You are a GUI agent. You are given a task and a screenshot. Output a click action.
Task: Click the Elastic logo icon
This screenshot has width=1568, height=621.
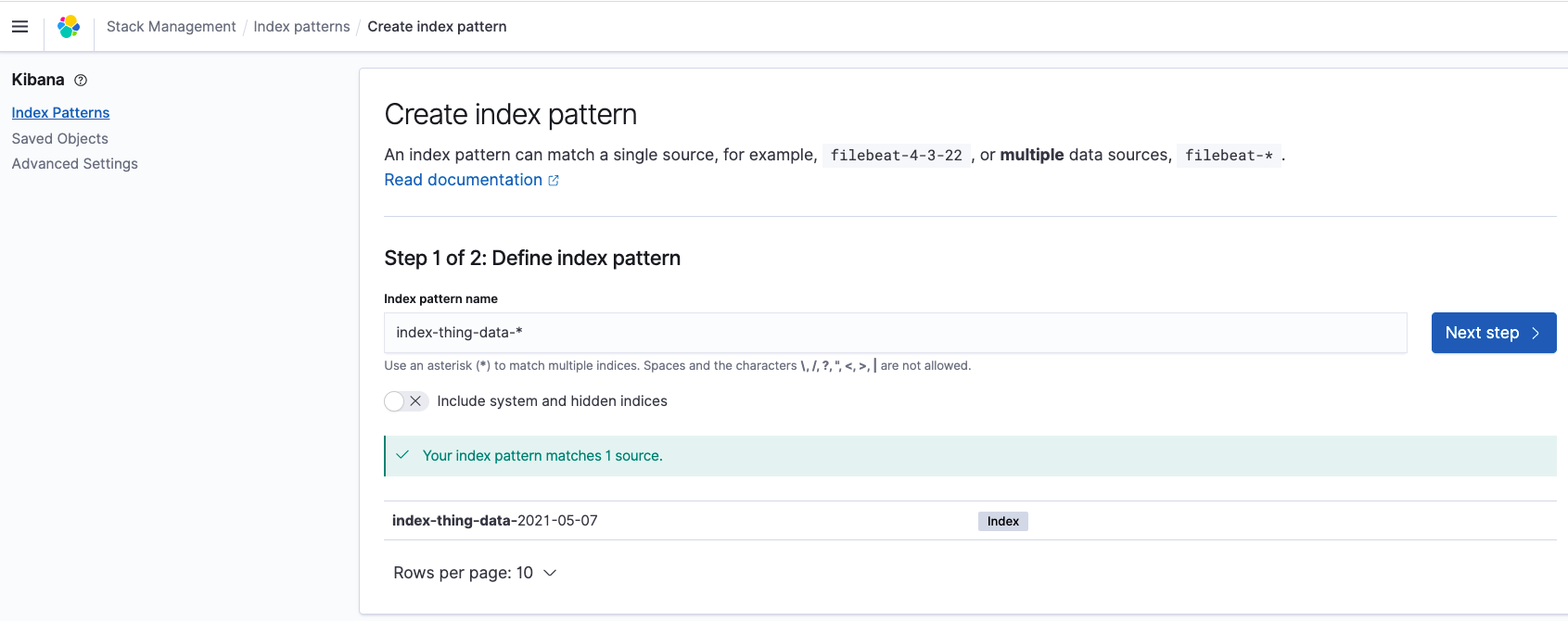69,27
